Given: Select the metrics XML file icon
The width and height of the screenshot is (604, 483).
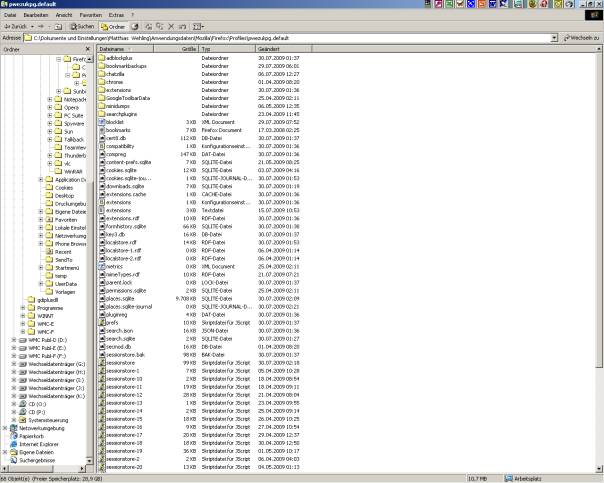Looking at the screenshot, I should [102, 266].
